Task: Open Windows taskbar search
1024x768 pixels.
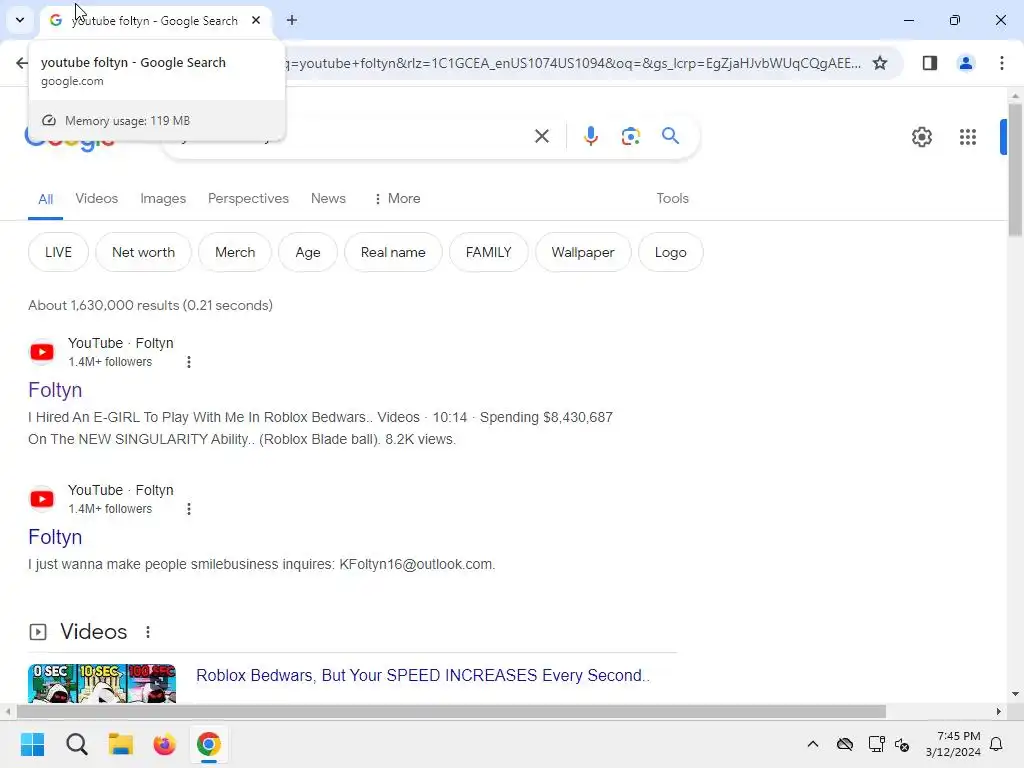Action: point(76,744)
